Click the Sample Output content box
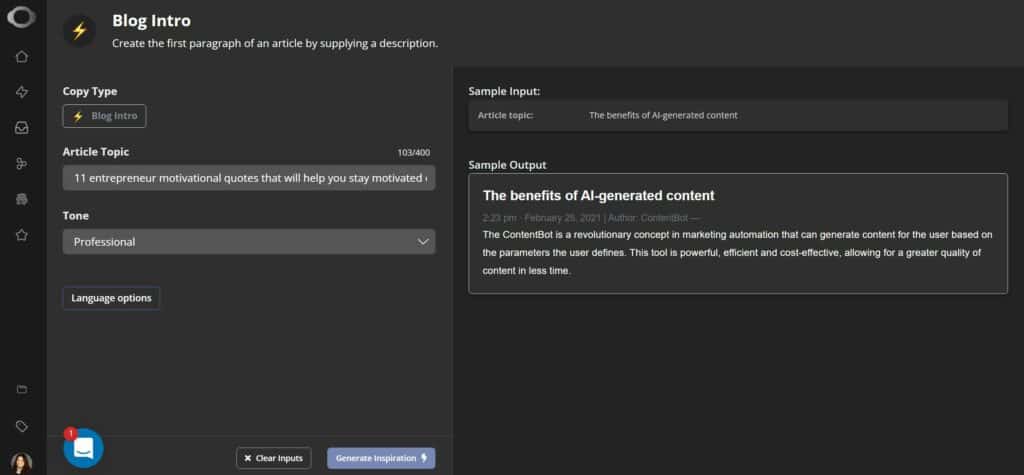1024x475 pixels. tap(738, 233)
